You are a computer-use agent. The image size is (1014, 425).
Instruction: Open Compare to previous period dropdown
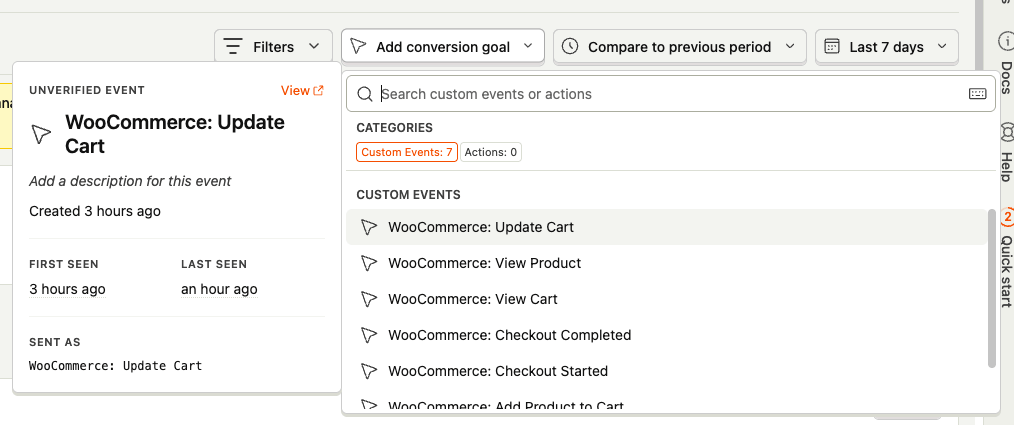click(x=680, y=47)
